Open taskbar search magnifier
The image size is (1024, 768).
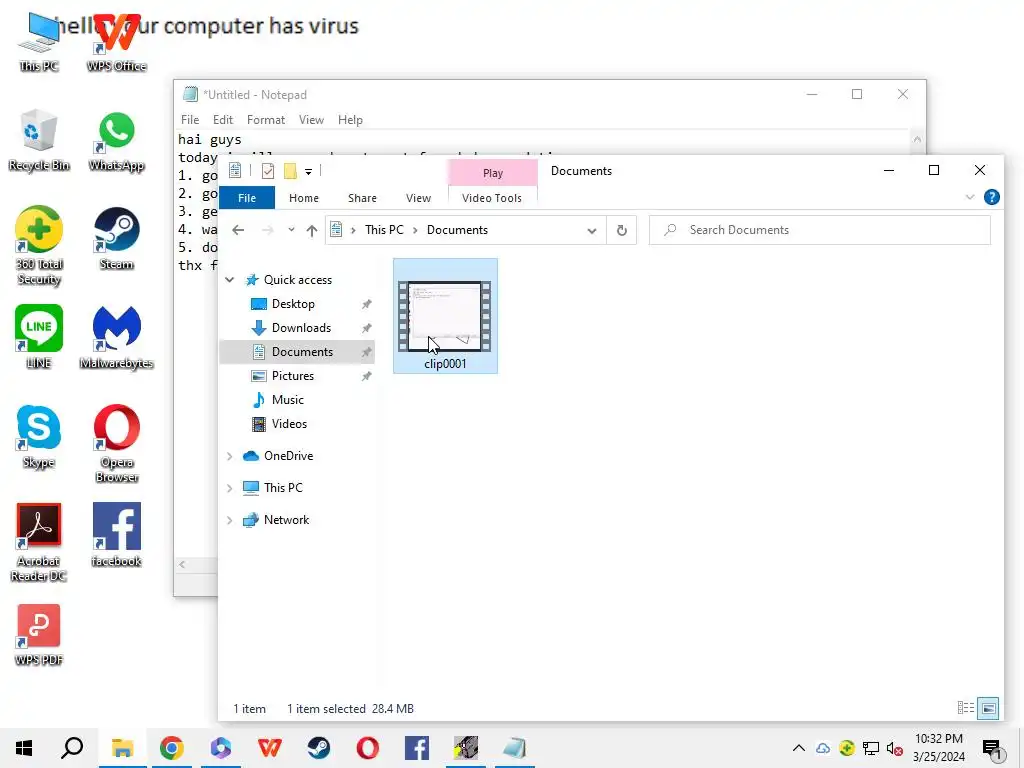(x=72, y=748)
